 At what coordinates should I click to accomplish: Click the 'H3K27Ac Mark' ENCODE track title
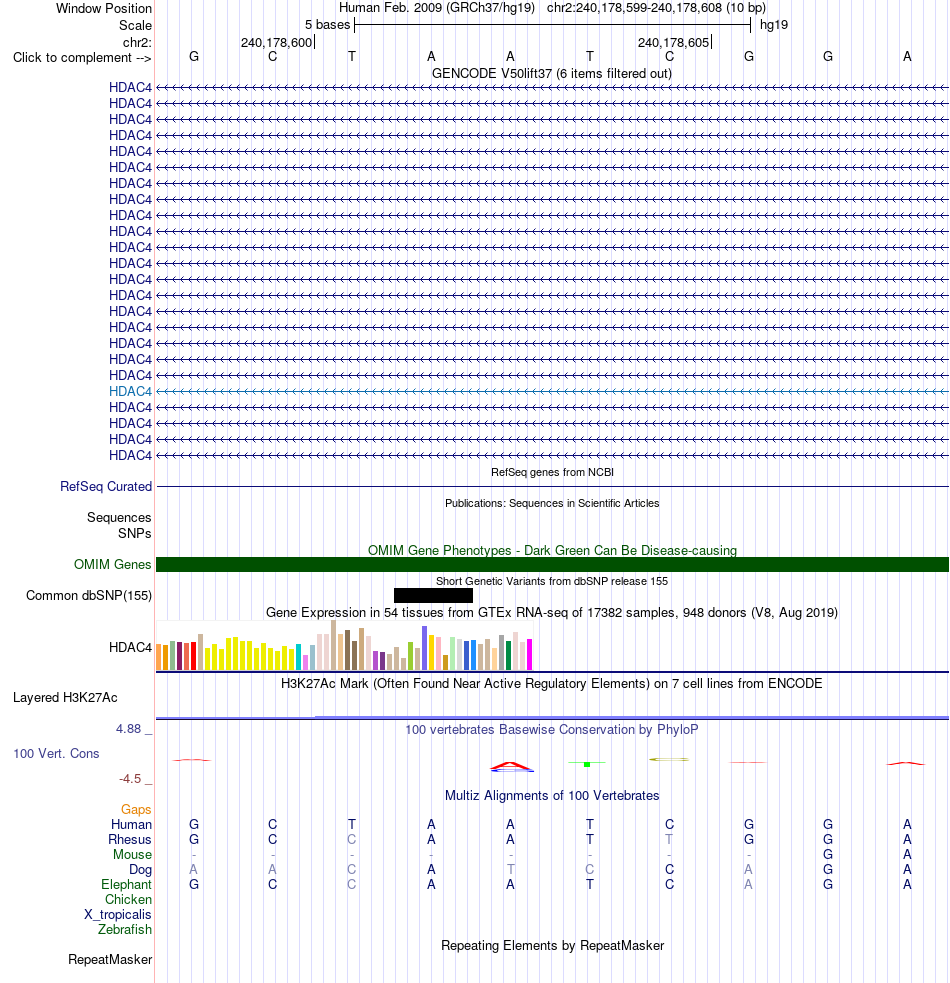[552, 683]
